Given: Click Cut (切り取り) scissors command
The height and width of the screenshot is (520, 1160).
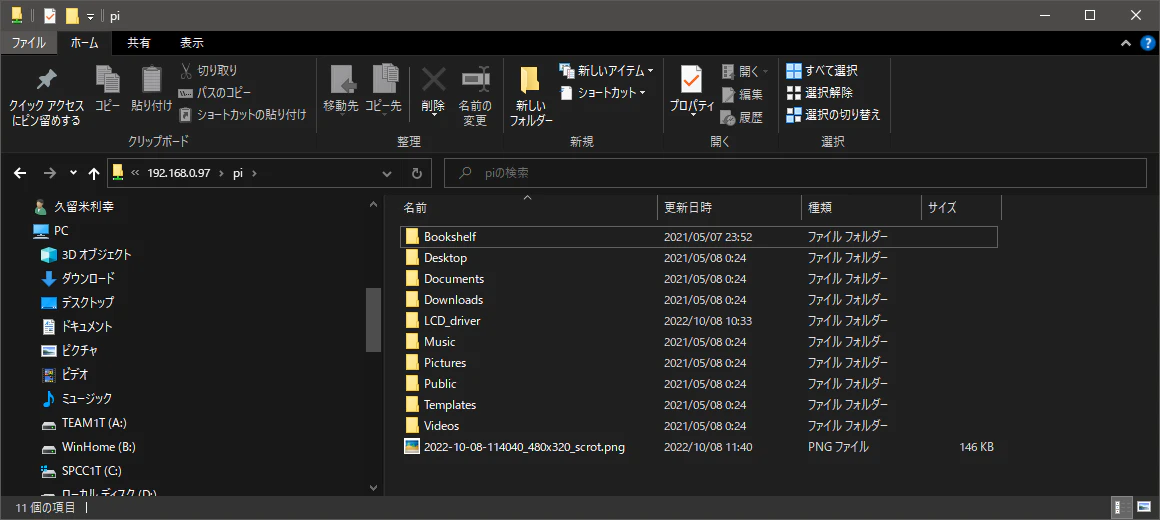Looking at the screenshot, I should click(209, 70).
